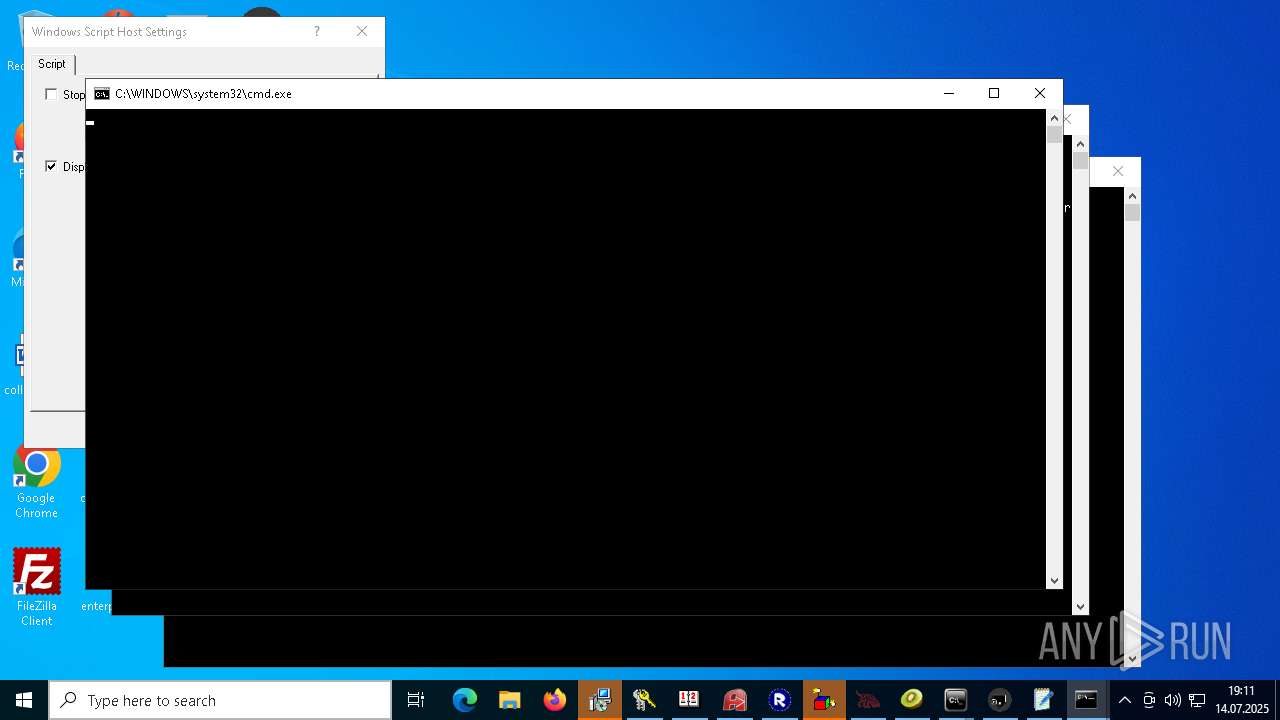
Task: Open File Explorer from the taskbar
Action: tap(509, 700)
